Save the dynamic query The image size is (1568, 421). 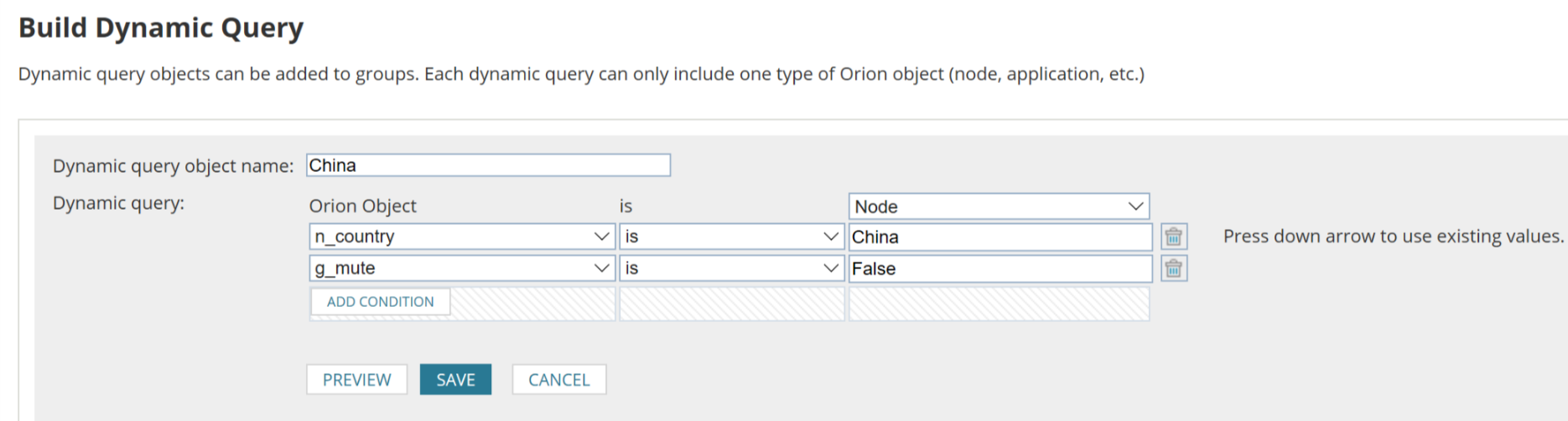[x=455, y=380]
